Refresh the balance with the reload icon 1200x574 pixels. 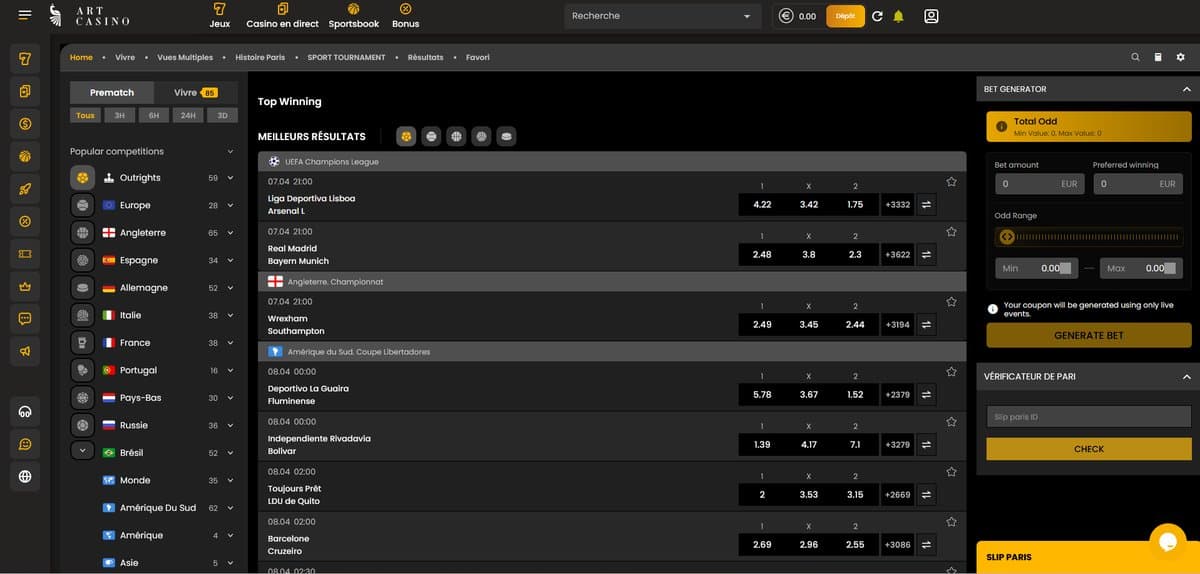point(877,16)
